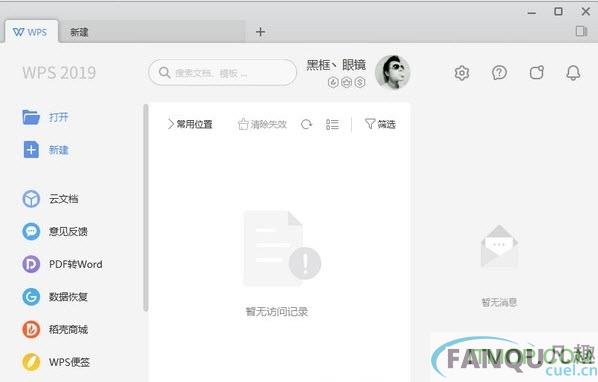The height and width of the screenshot is (382, 598).
Task: Toggle the sidebar panel icon below the close button
Action: coord(581,31)
